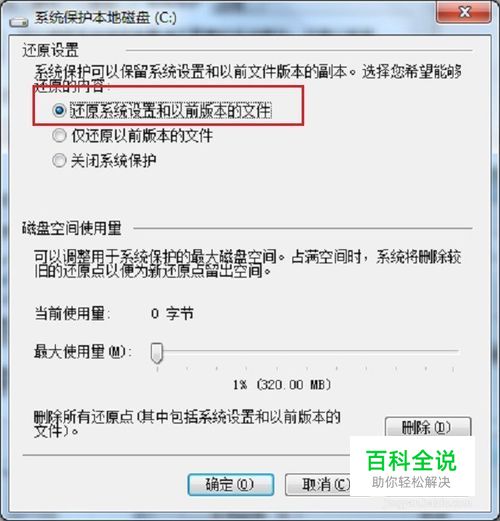This screenshot has width=500, height=521.
Task: Click the 还原系统设置和以前版本的文件 label text
Action: (171, 110)
